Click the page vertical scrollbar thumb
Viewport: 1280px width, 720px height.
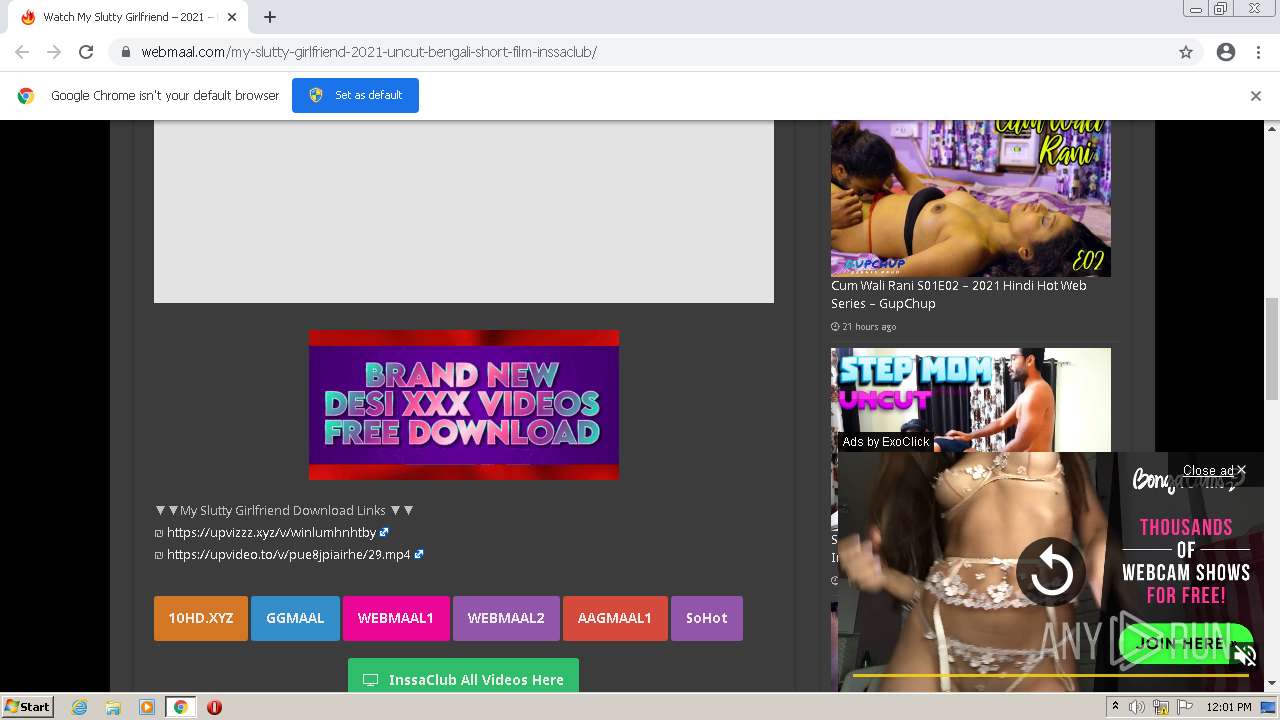point(1272,348)
